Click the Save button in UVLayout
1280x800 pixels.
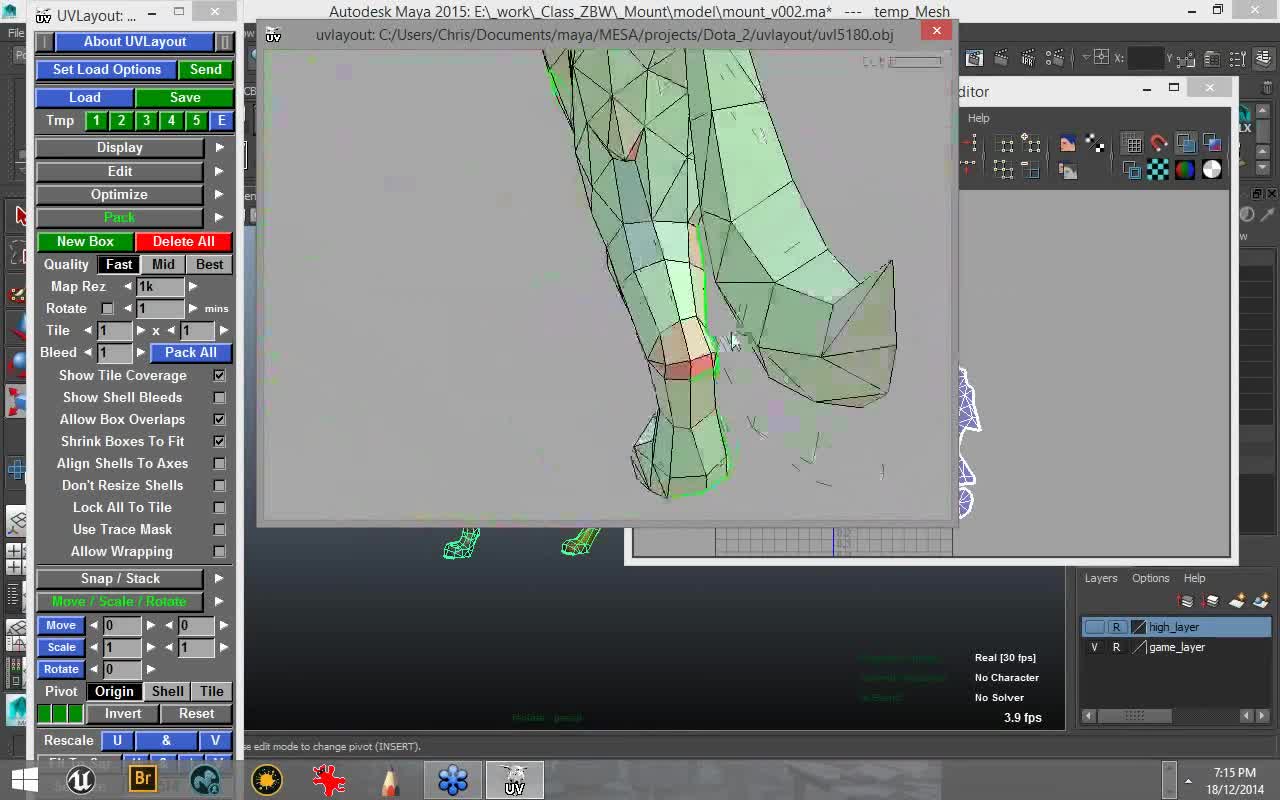(185, 97)
